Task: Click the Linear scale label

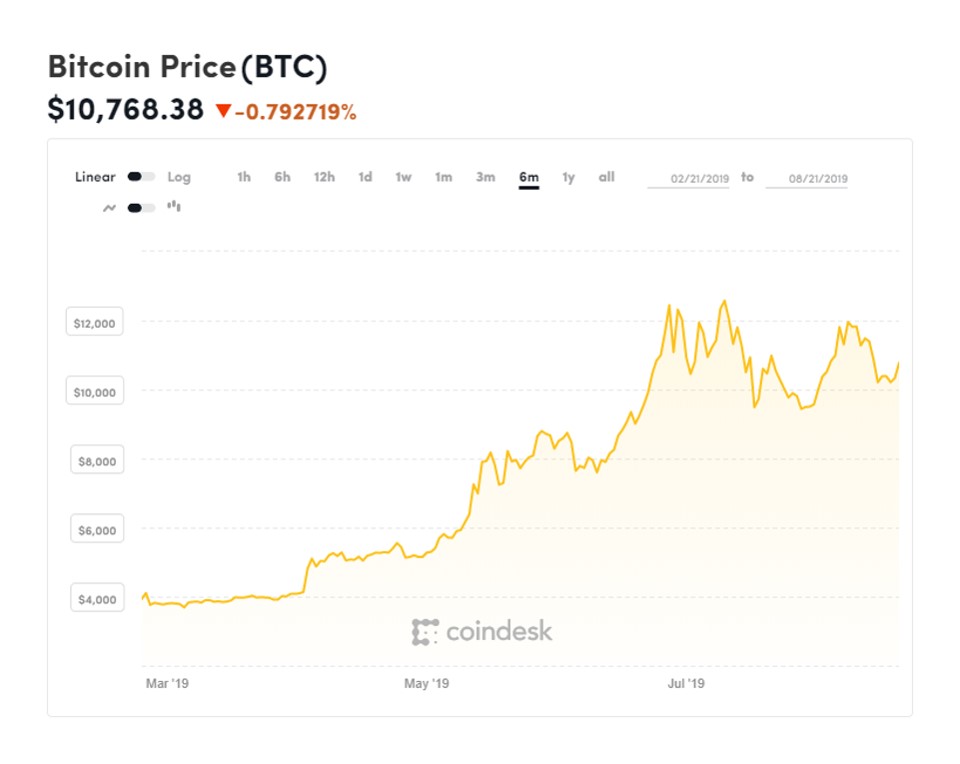Action: [x=95, y=177]
